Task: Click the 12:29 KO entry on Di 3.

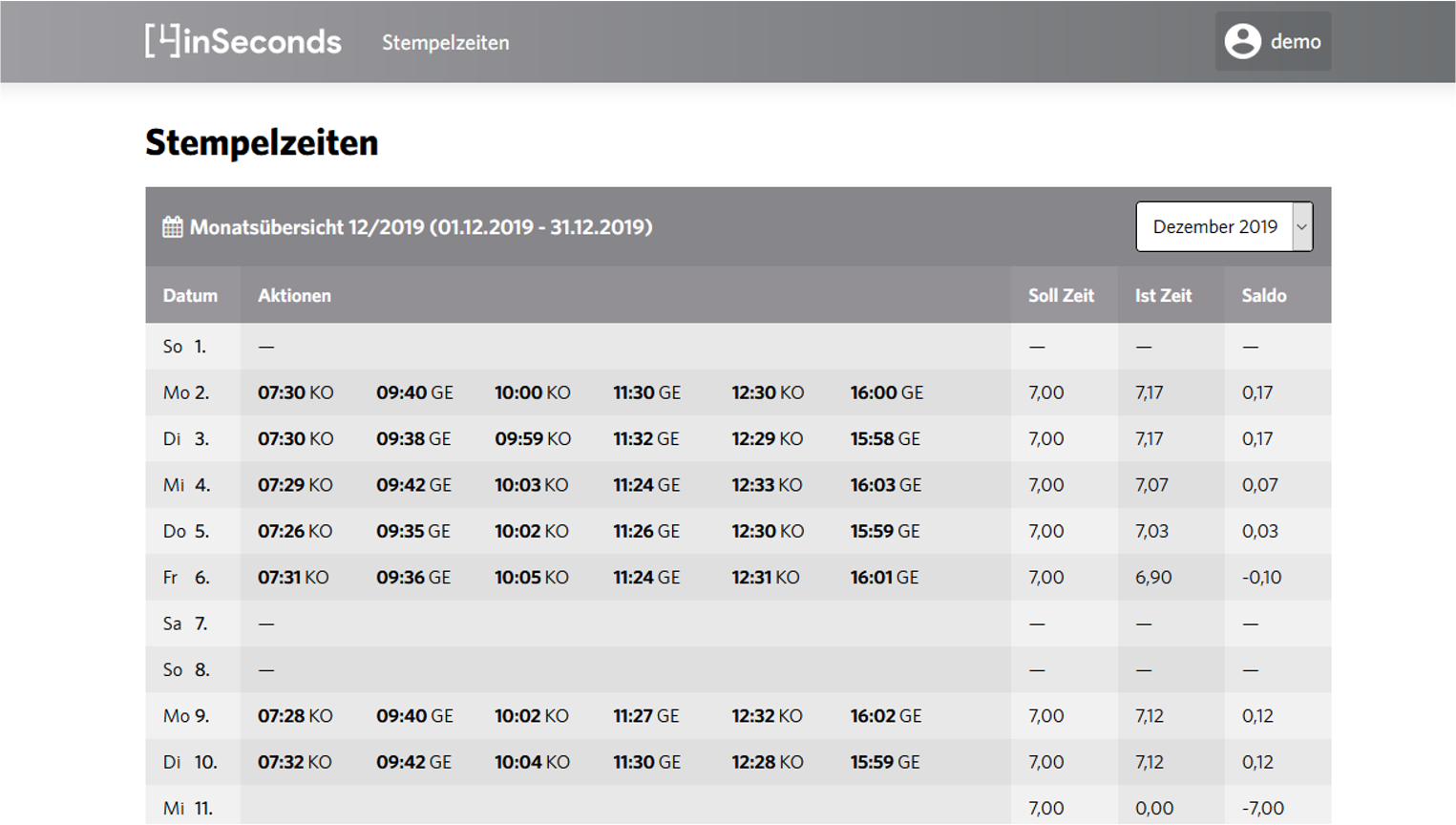Action: pos(768,439)
